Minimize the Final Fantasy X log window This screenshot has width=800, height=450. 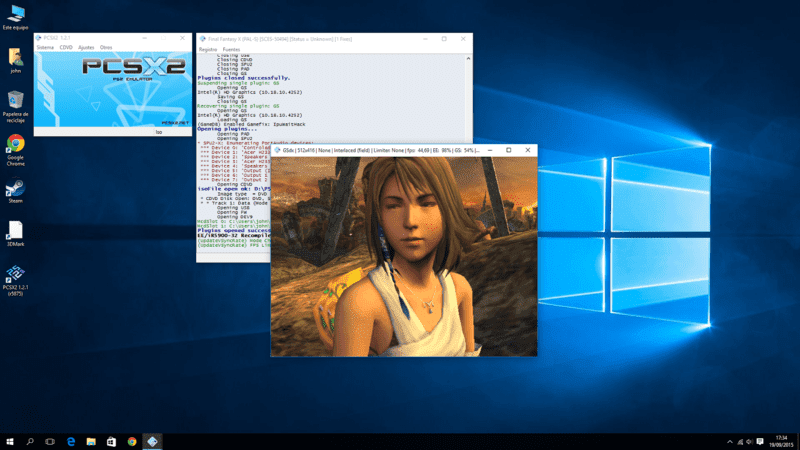pos(426,39)
